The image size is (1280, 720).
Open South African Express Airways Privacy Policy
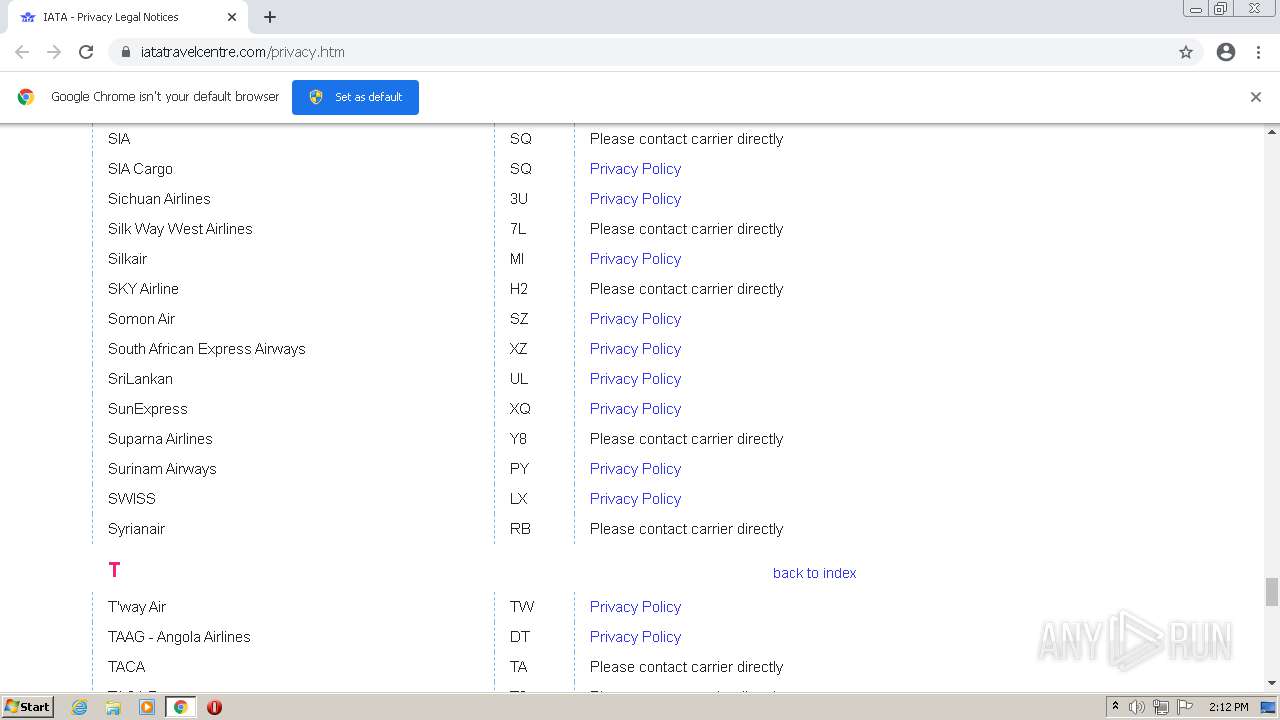[635, 349]
